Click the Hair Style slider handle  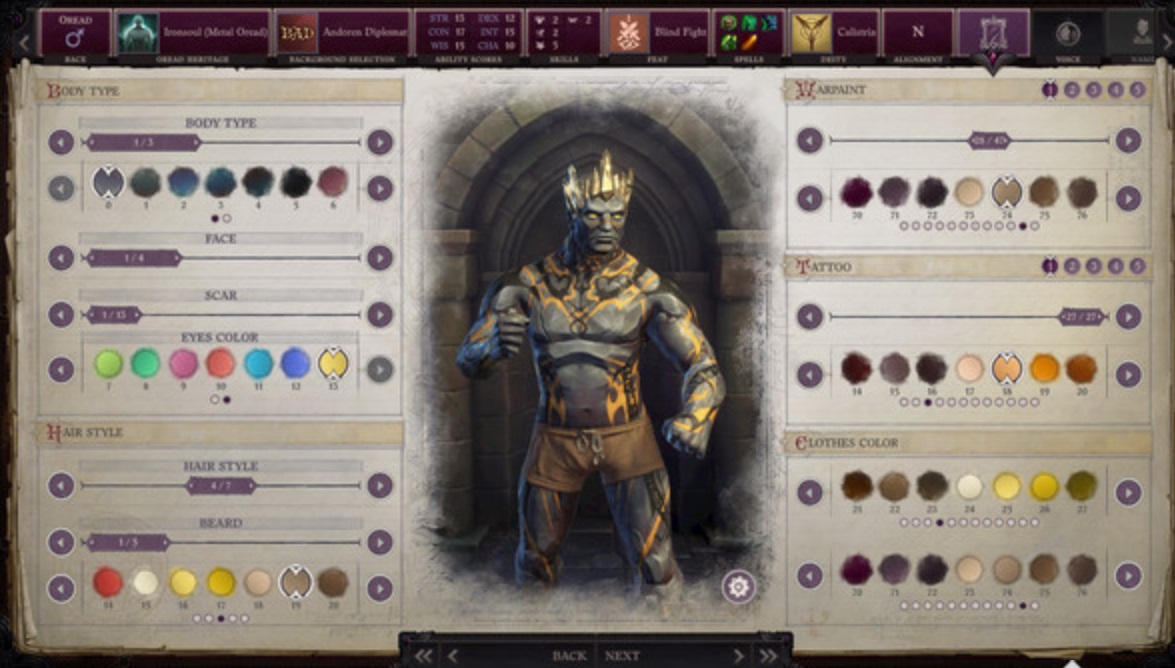pos(221,486)
